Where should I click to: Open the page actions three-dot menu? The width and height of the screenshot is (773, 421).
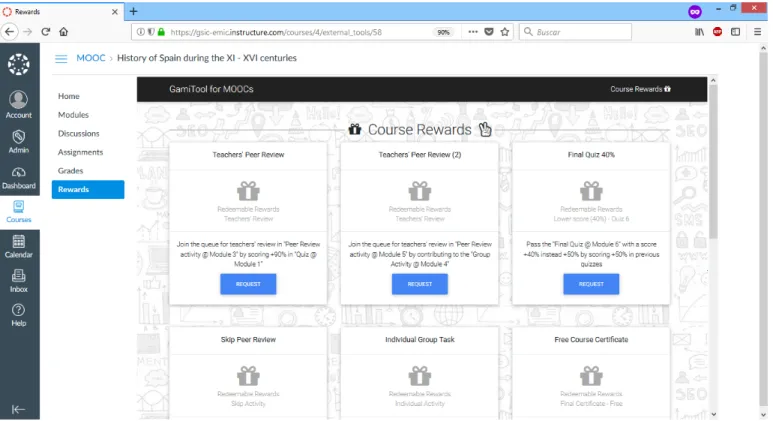pyautogui.click(x=473, y=32)
